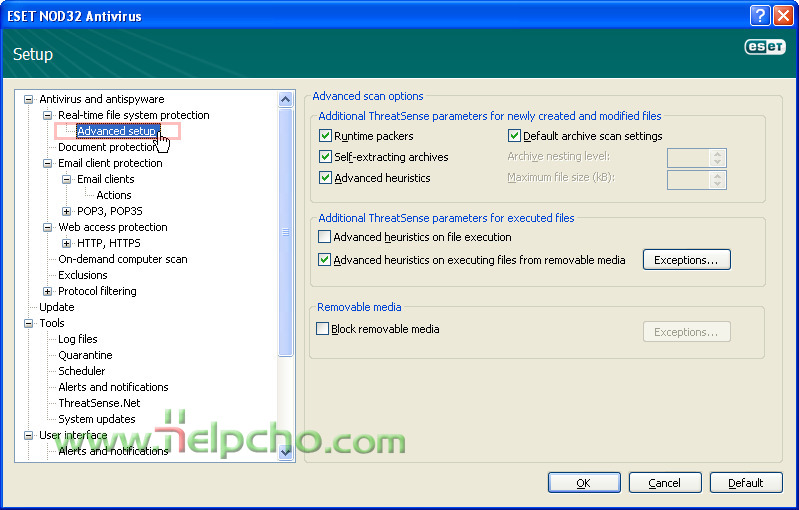Select the Update tree item

tap(57, 307)
